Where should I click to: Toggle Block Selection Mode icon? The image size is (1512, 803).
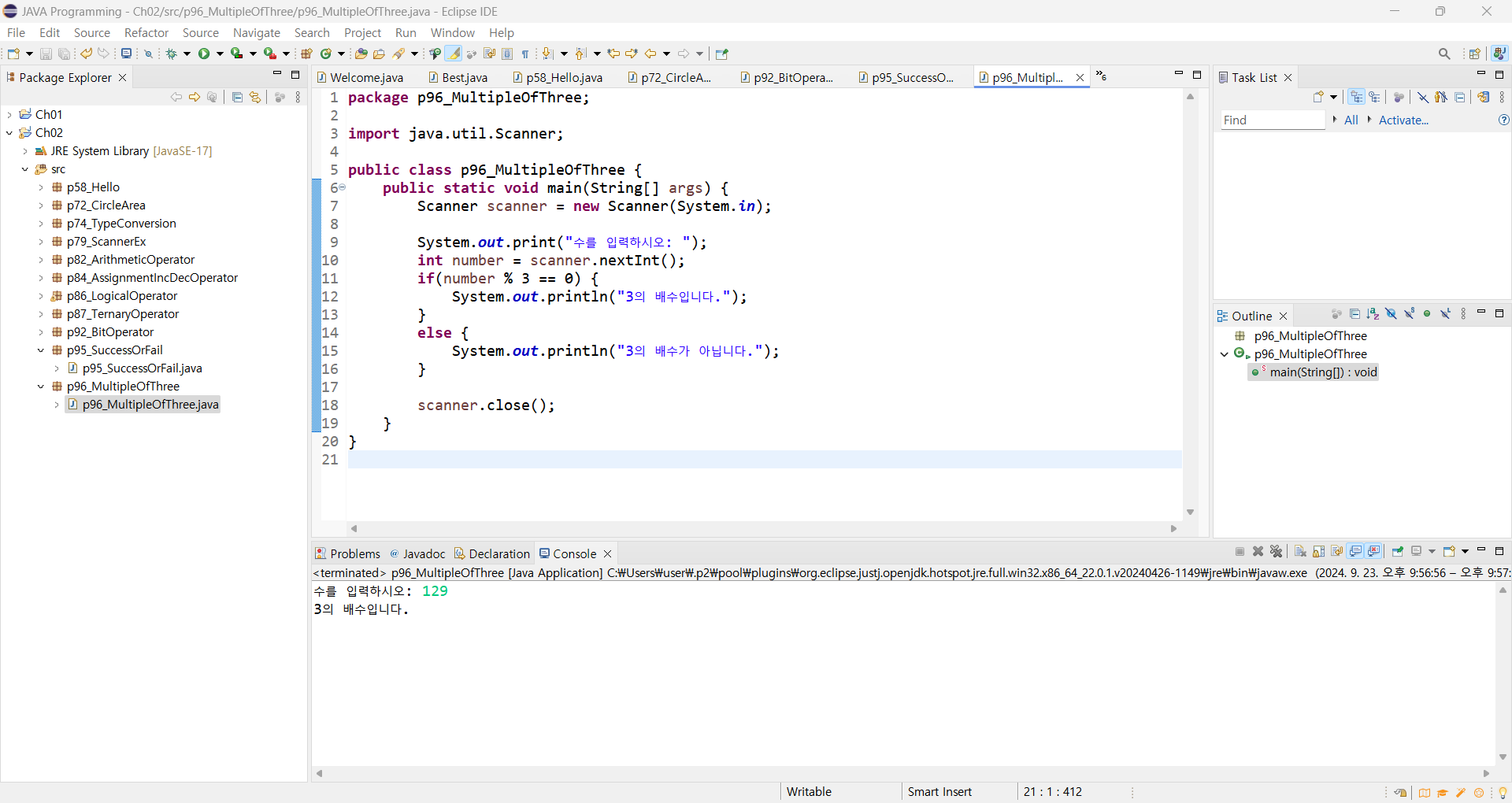point(507,54)
